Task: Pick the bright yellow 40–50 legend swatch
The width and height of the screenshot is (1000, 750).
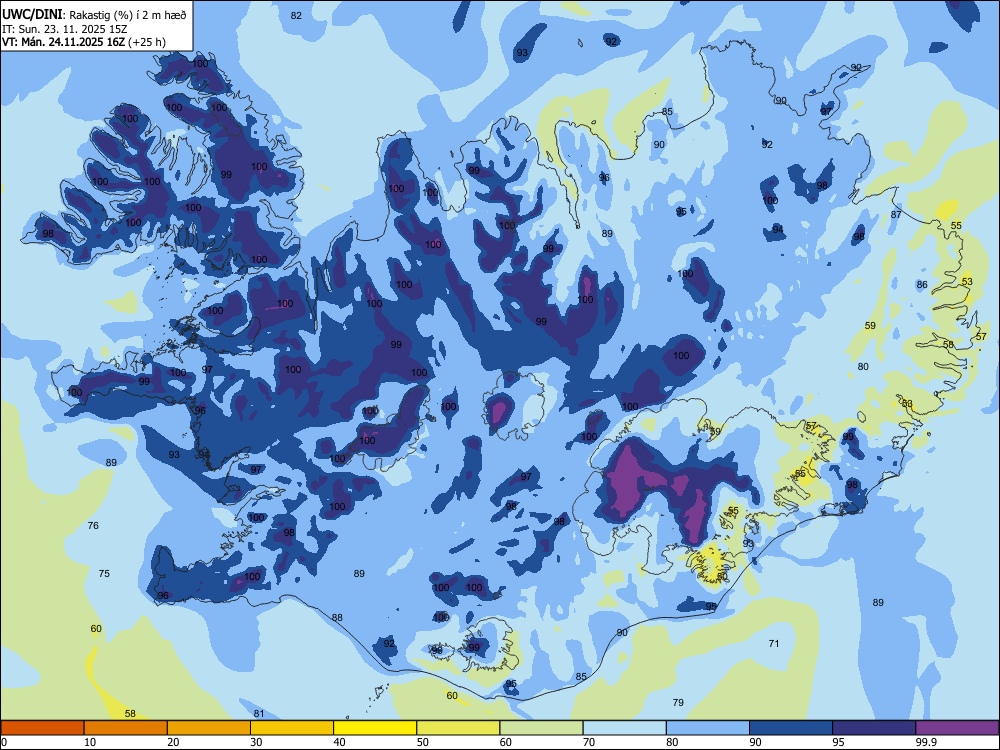Action: pyautogui.click(x=375, y=728)
